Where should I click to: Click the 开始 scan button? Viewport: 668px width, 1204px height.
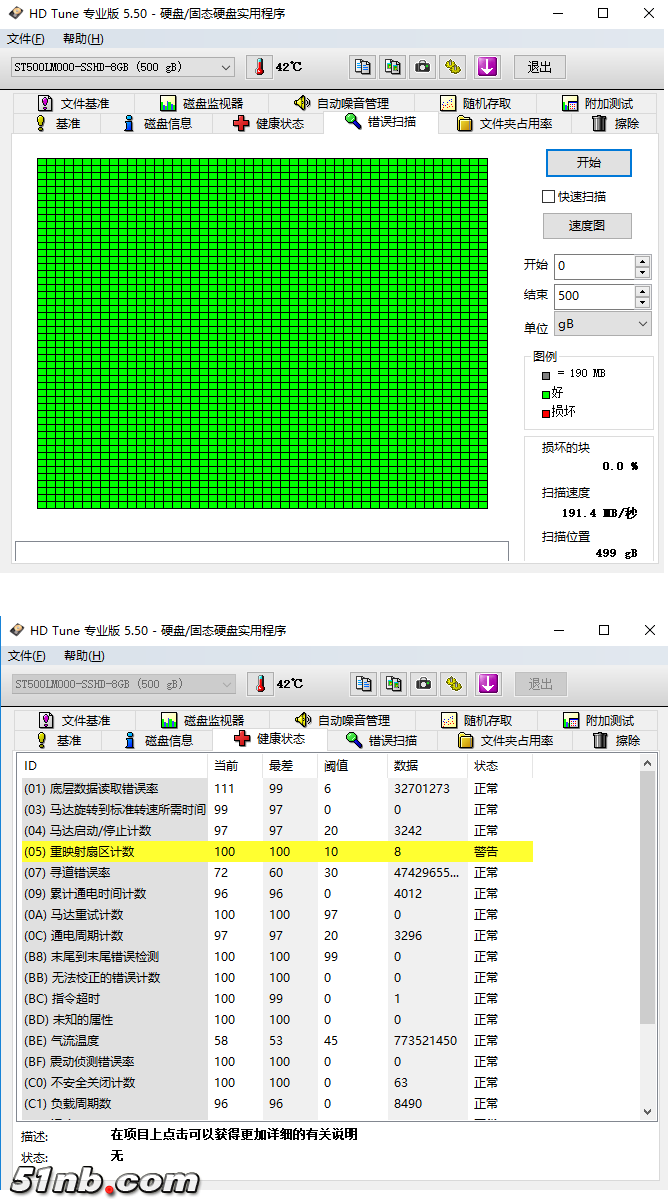click(x=589, y=162)
